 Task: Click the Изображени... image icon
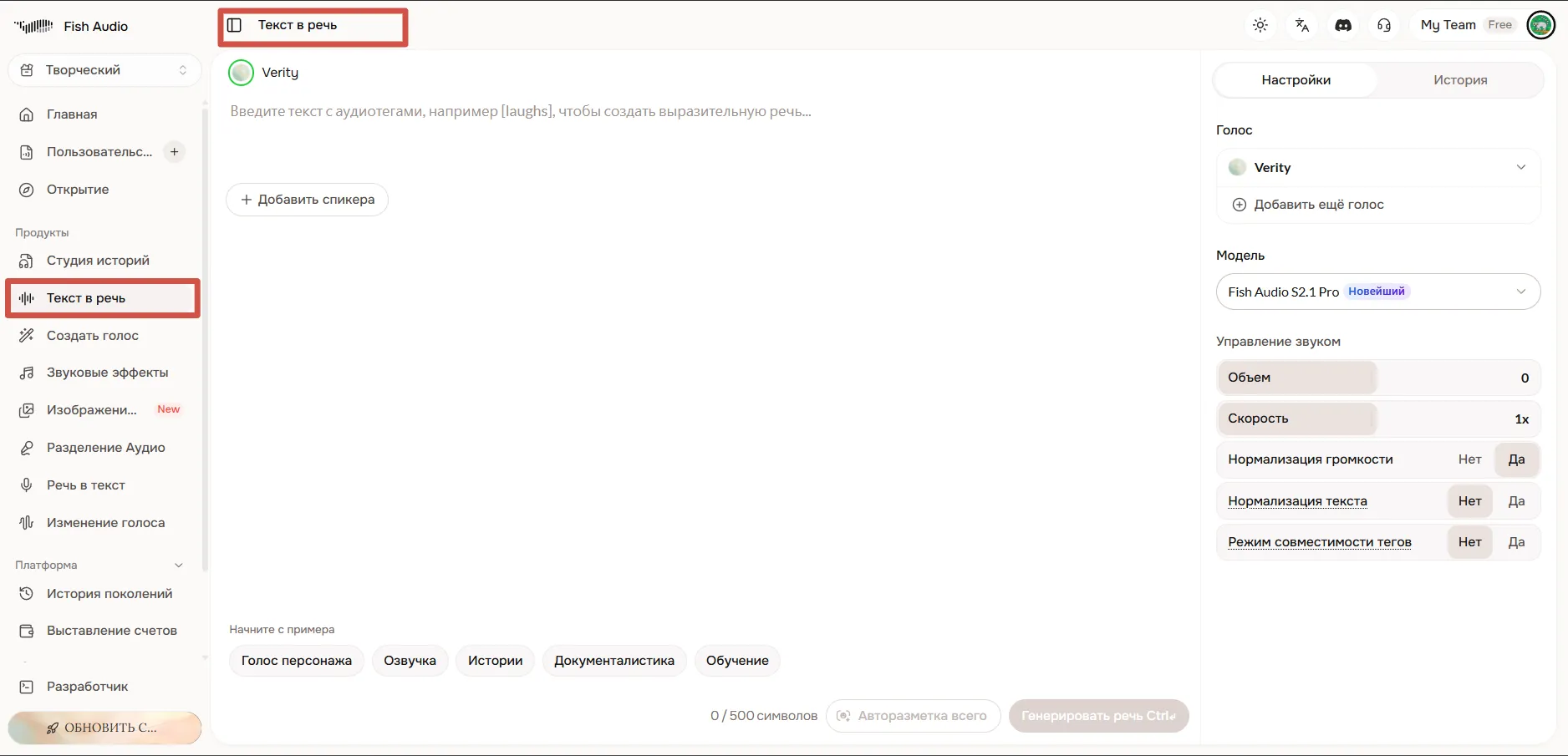(27, 410)
